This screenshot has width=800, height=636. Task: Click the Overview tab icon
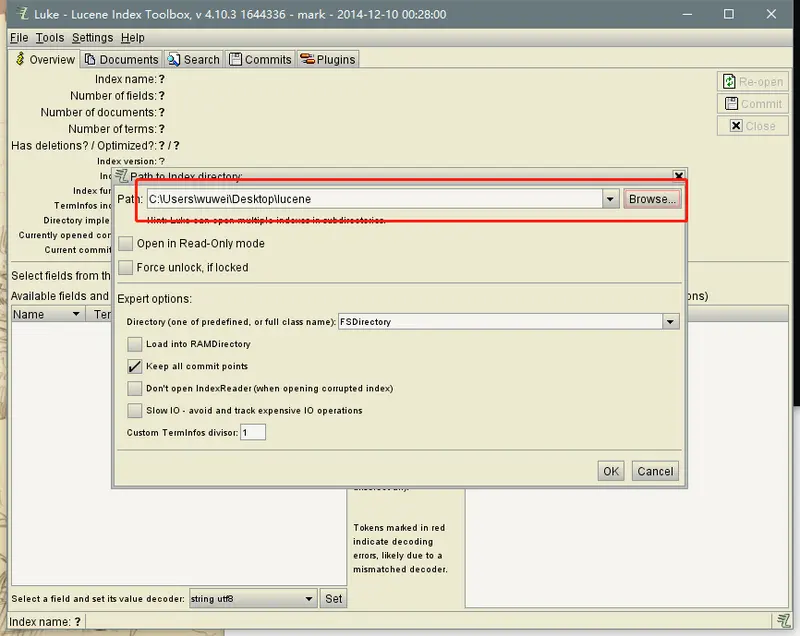20,59
